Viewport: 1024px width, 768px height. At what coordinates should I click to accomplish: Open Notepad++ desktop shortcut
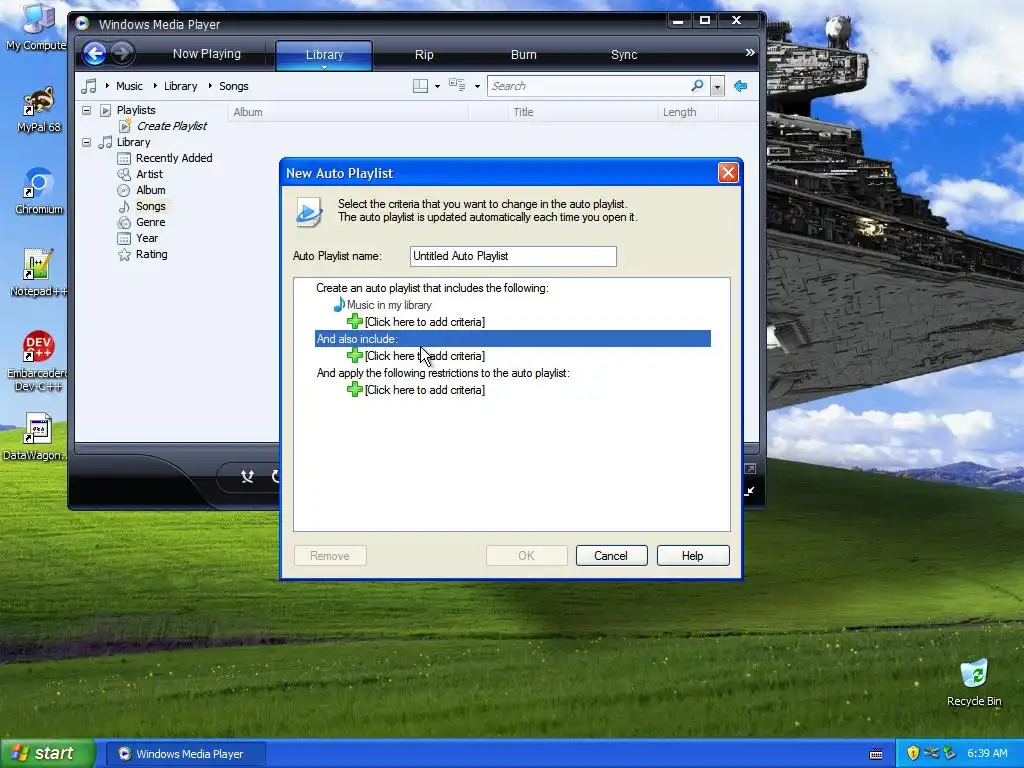(x=39, y=273)
